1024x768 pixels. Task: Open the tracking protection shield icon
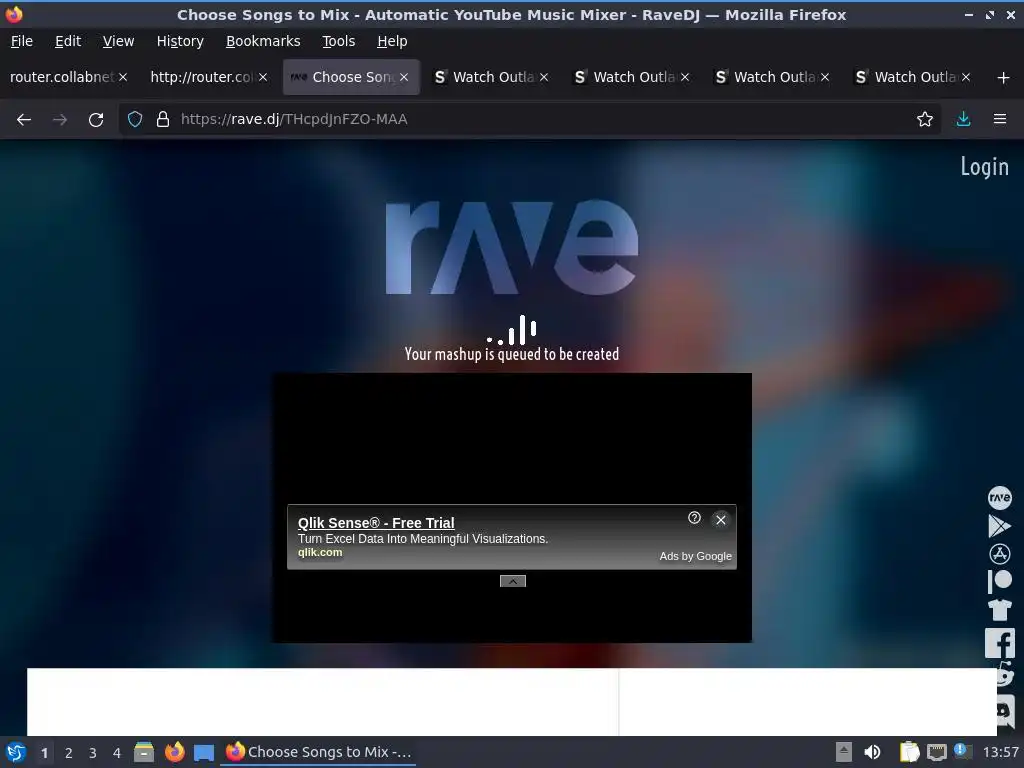135,120
